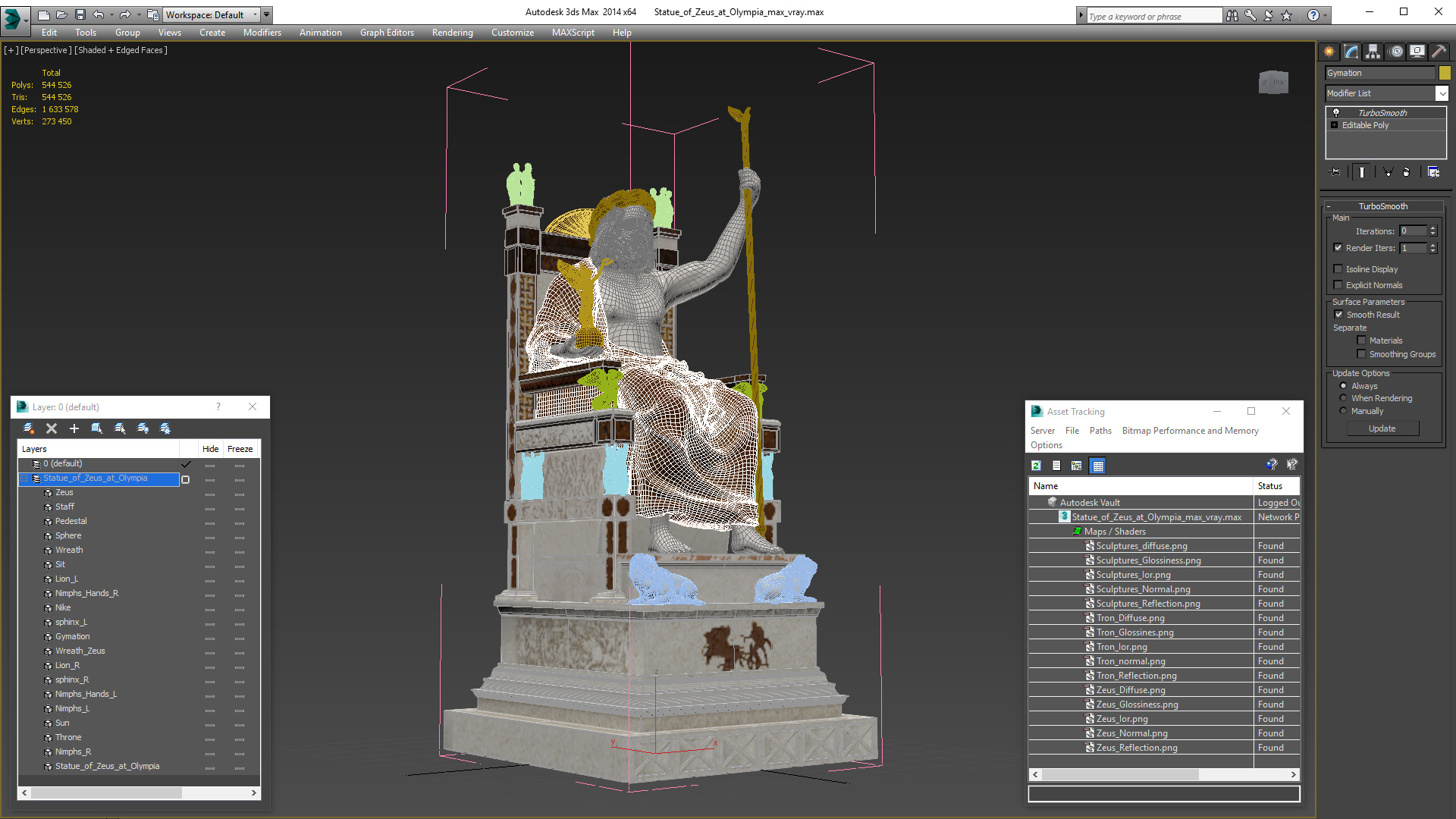Click Select Highlighted Objects icon in Layer dialog
The height and width of the screenshot is (819, 1456).
97,428
